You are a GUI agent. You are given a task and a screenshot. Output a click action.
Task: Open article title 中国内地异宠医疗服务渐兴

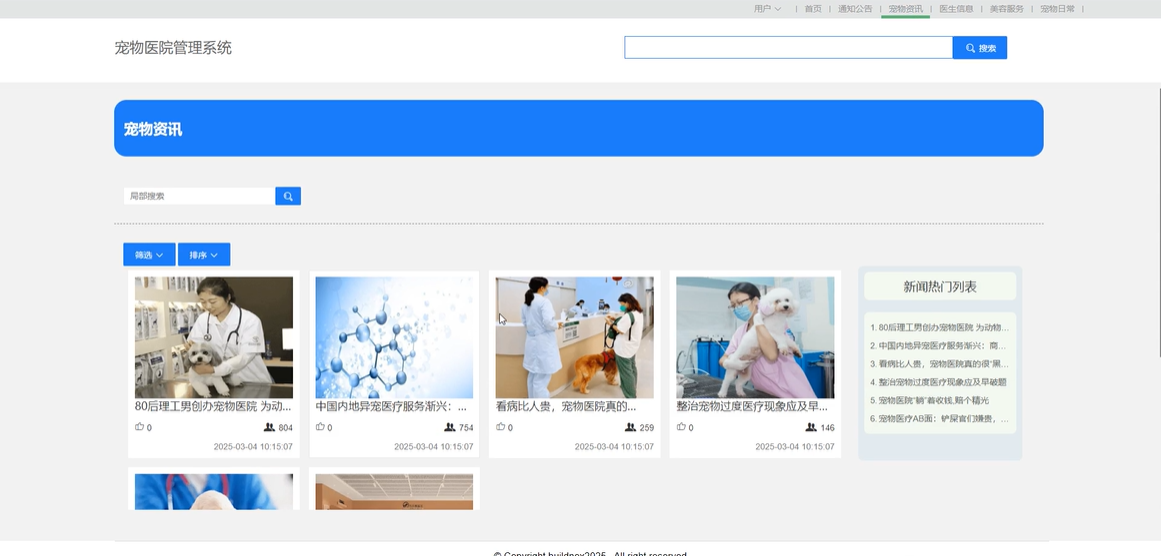pyautogui.click(x=391, y=406)
